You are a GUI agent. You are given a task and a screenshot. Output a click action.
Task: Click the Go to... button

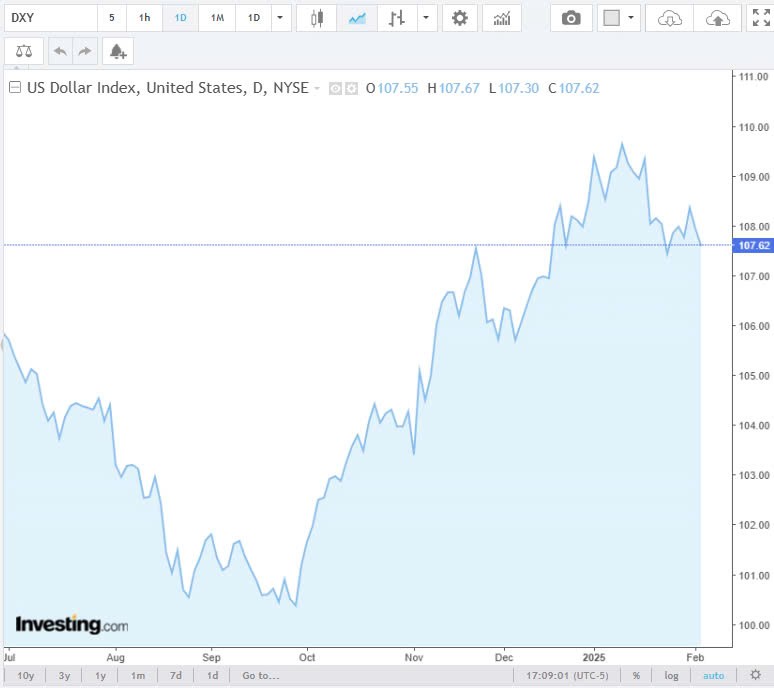pos(260,675)
